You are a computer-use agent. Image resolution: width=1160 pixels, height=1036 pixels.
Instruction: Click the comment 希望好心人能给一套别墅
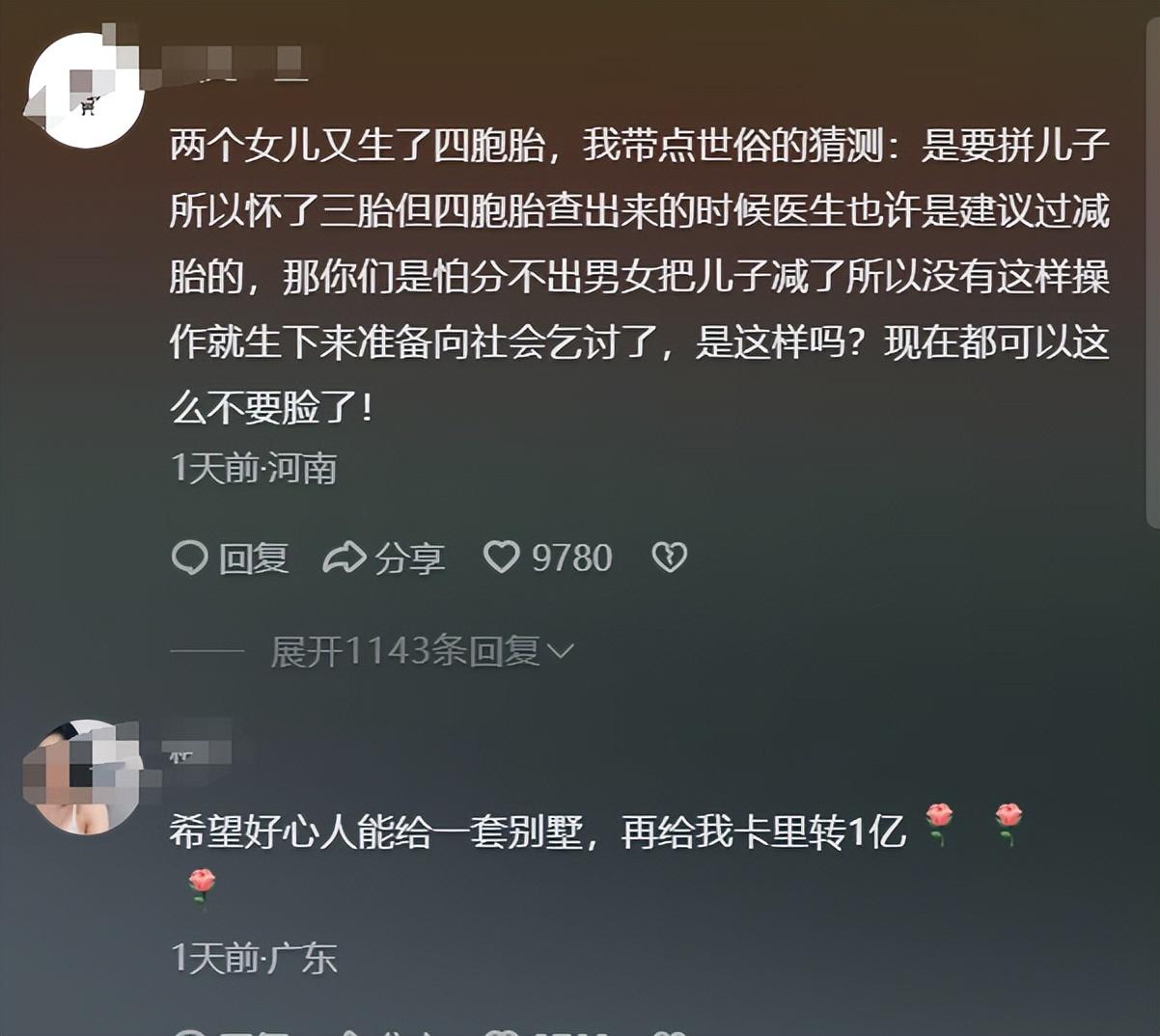pos(538,831)
